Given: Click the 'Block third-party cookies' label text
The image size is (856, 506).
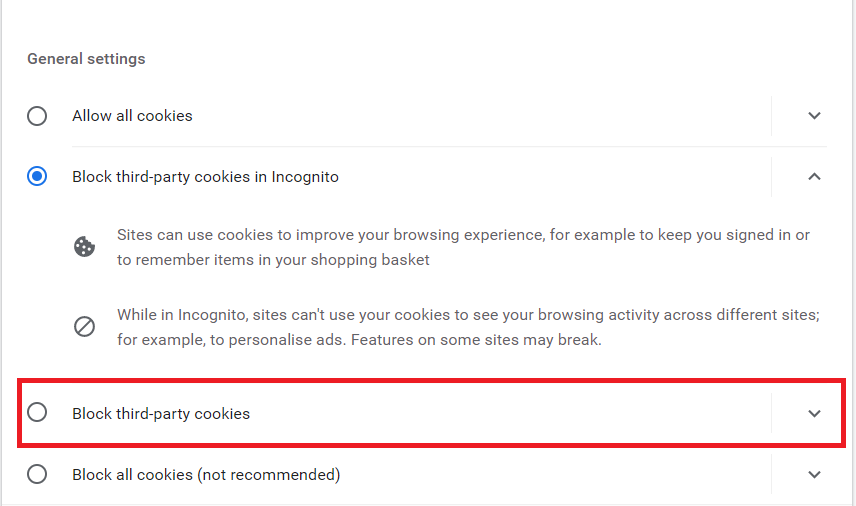Looking at the screenshot, I should [161, 413].
